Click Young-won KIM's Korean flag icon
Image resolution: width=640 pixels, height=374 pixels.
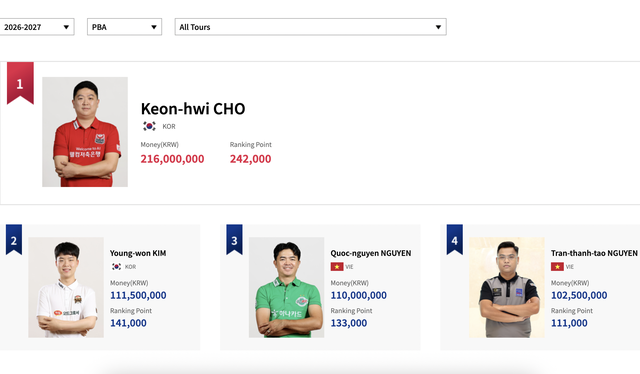[116, 267]
